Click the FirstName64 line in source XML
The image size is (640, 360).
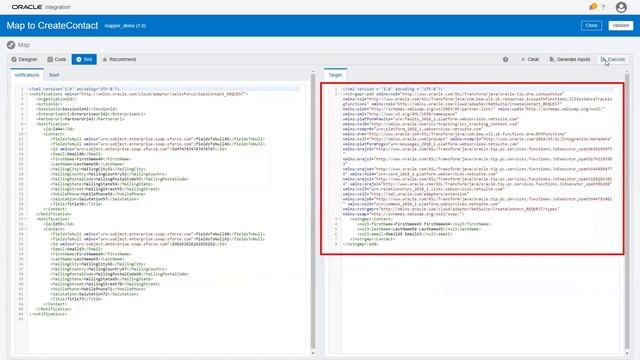point(91,254)
